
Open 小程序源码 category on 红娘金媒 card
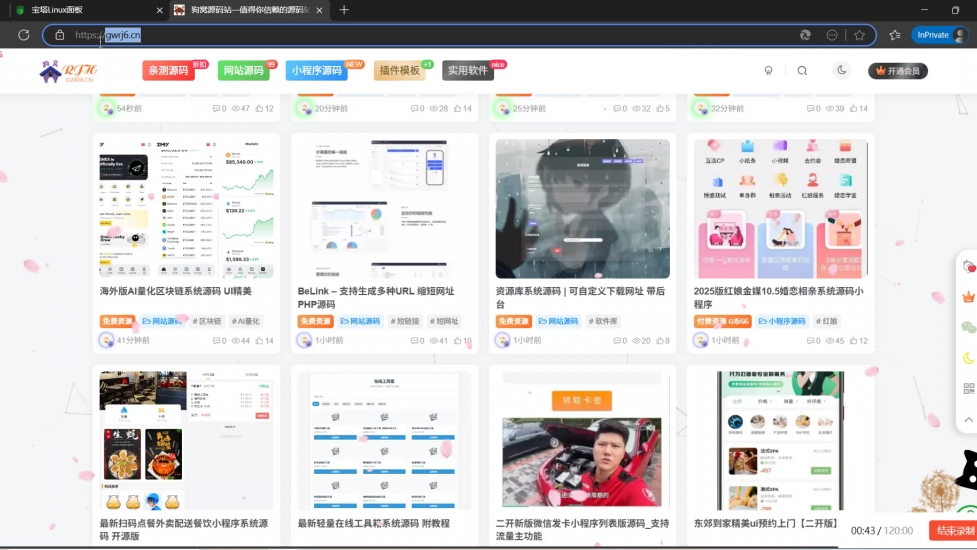pos(782,321)
